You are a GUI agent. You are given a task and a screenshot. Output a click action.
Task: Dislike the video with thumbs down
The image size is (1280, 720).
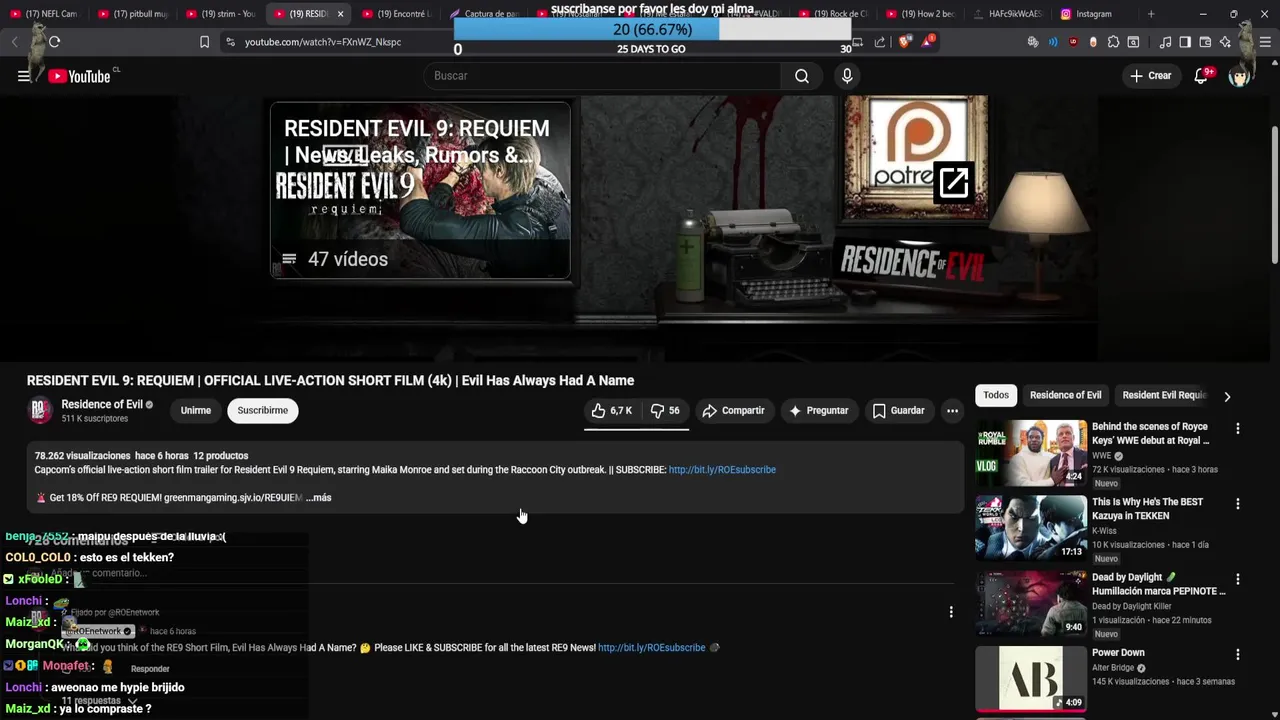point(665,411)
